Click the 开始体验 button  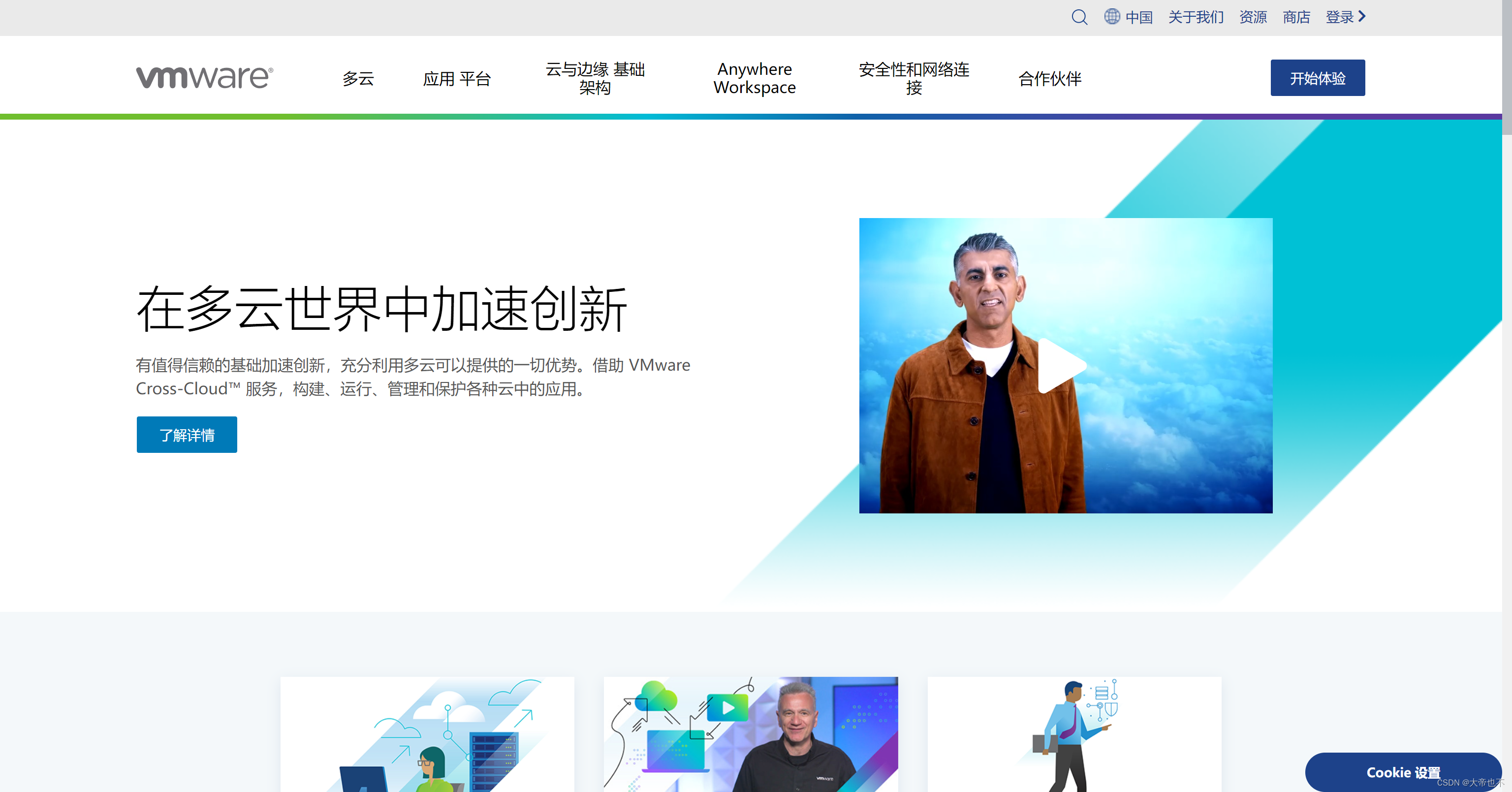click(1317, 77)
